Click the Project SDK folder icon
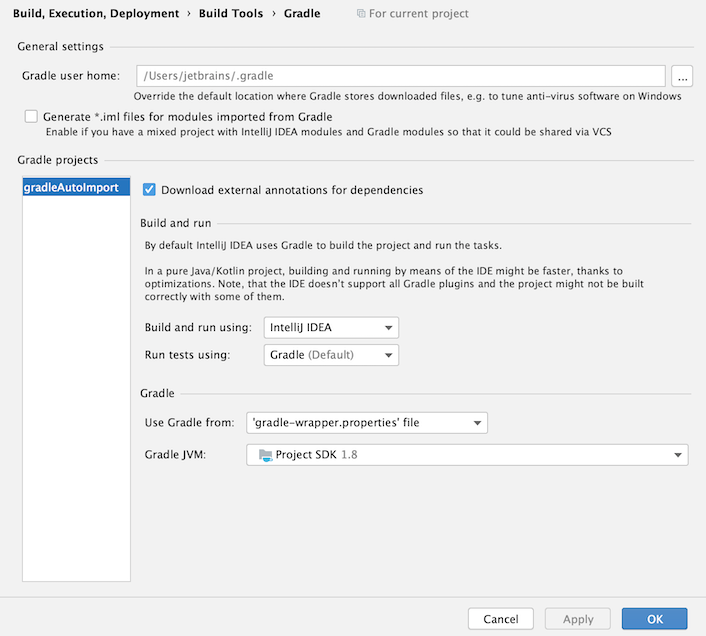 point(265,455)
